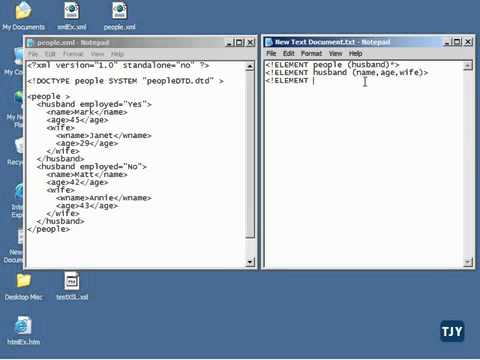Click the line '<name>Mark</name>'
Screen dimensions: 480x360
pyautogui.click(x=87, y=112)
